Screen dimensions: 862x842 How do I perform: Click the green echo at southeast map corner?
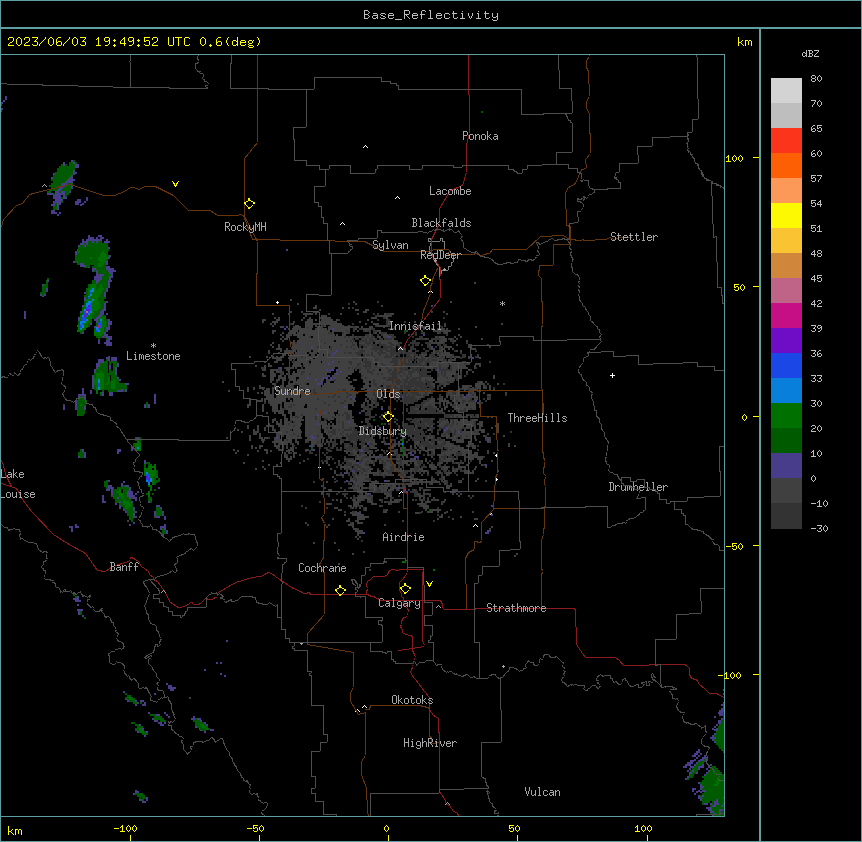712,787
